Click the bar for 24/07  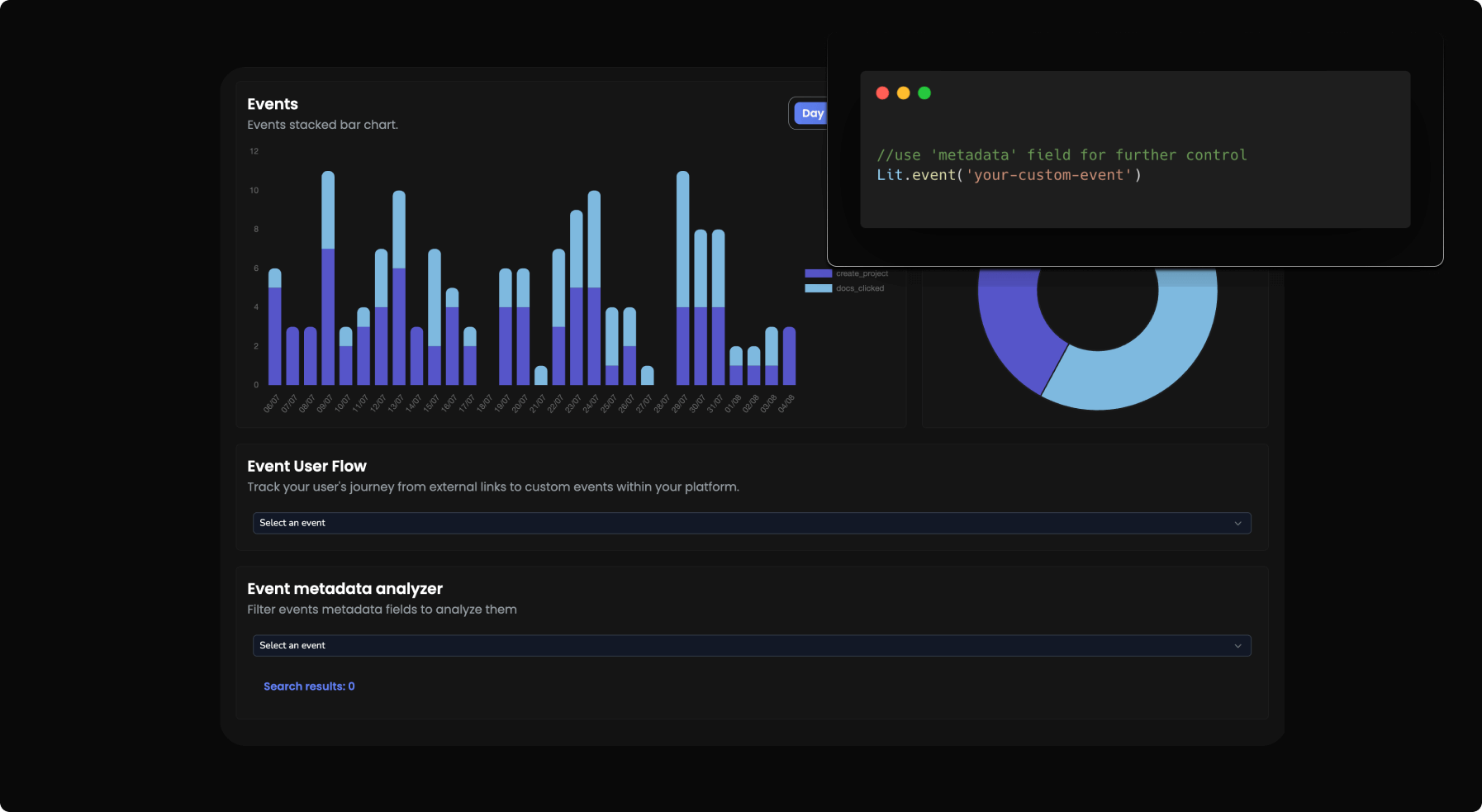tap(594, 288)
